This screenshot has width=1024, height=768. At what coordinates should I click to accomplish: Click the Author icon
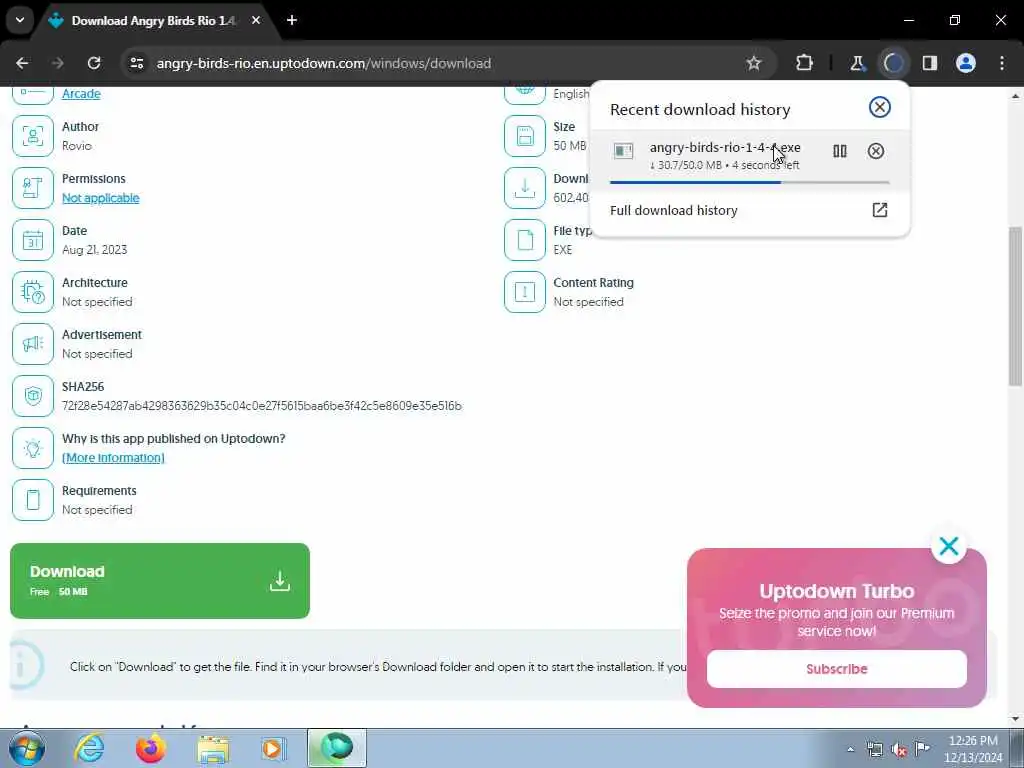pyautogui.click(x=33, y=136)
